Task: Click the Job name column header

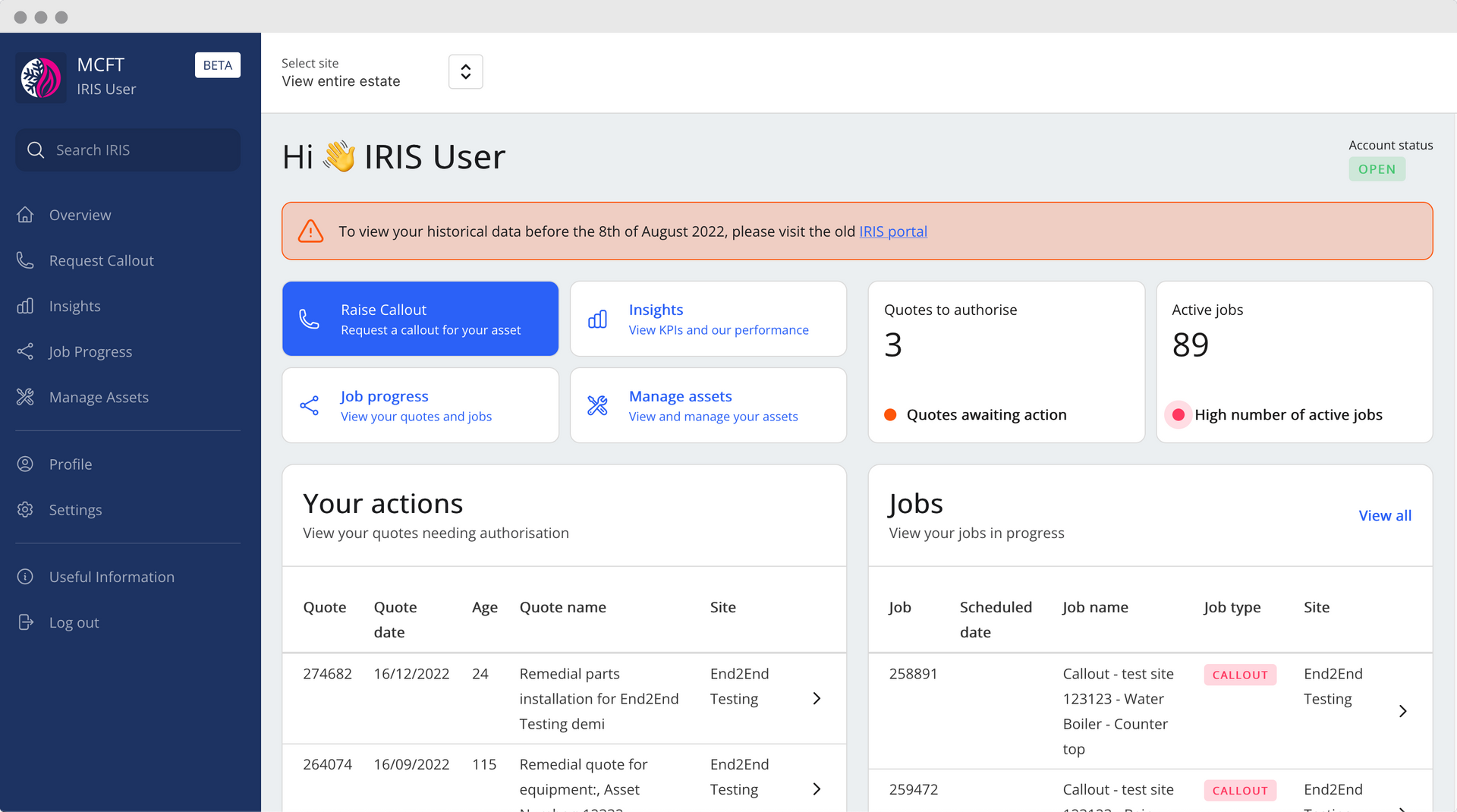Action: tap(1095, 607)
